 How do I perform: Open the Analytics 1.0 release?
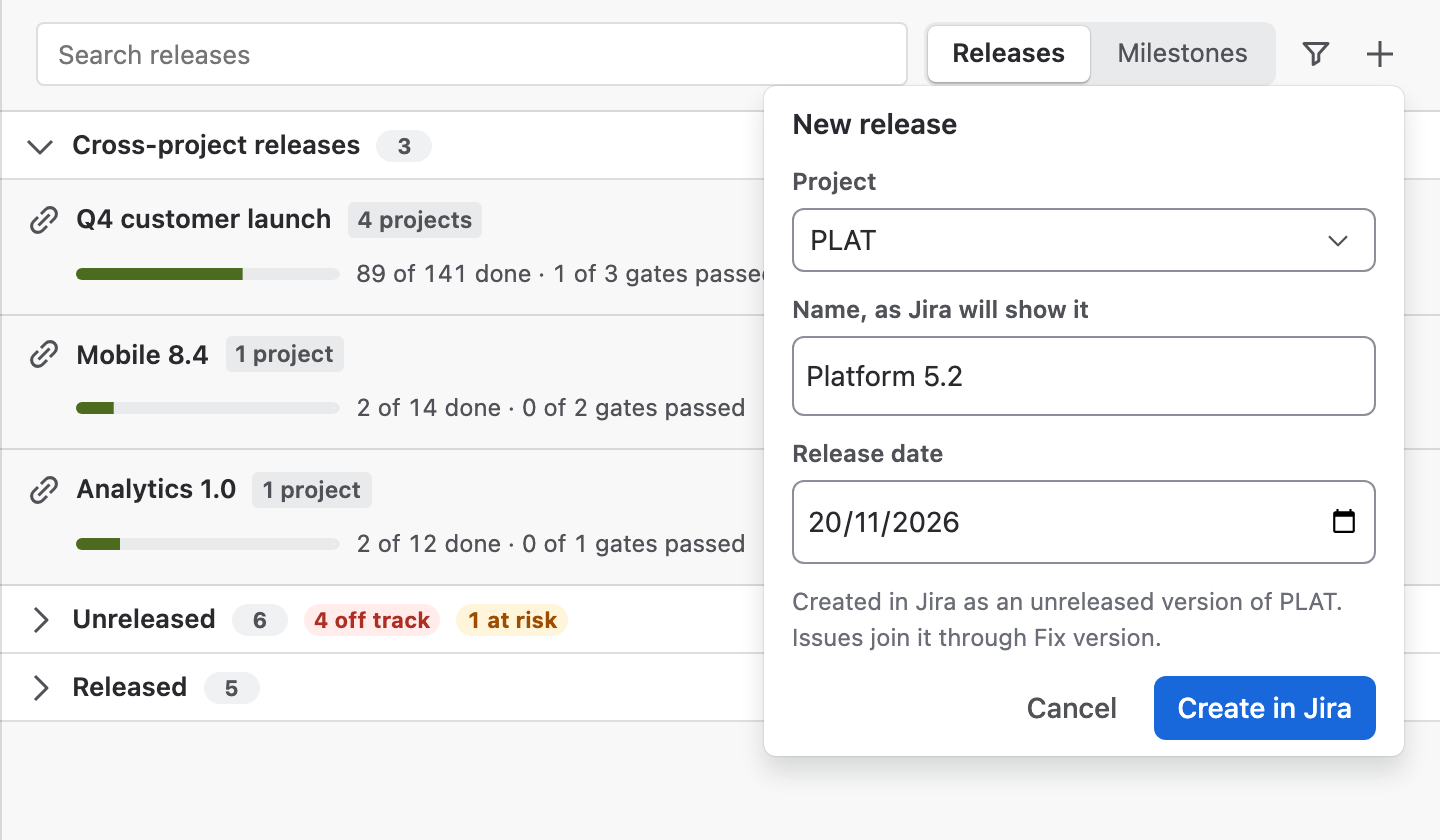tap(156, 490)
